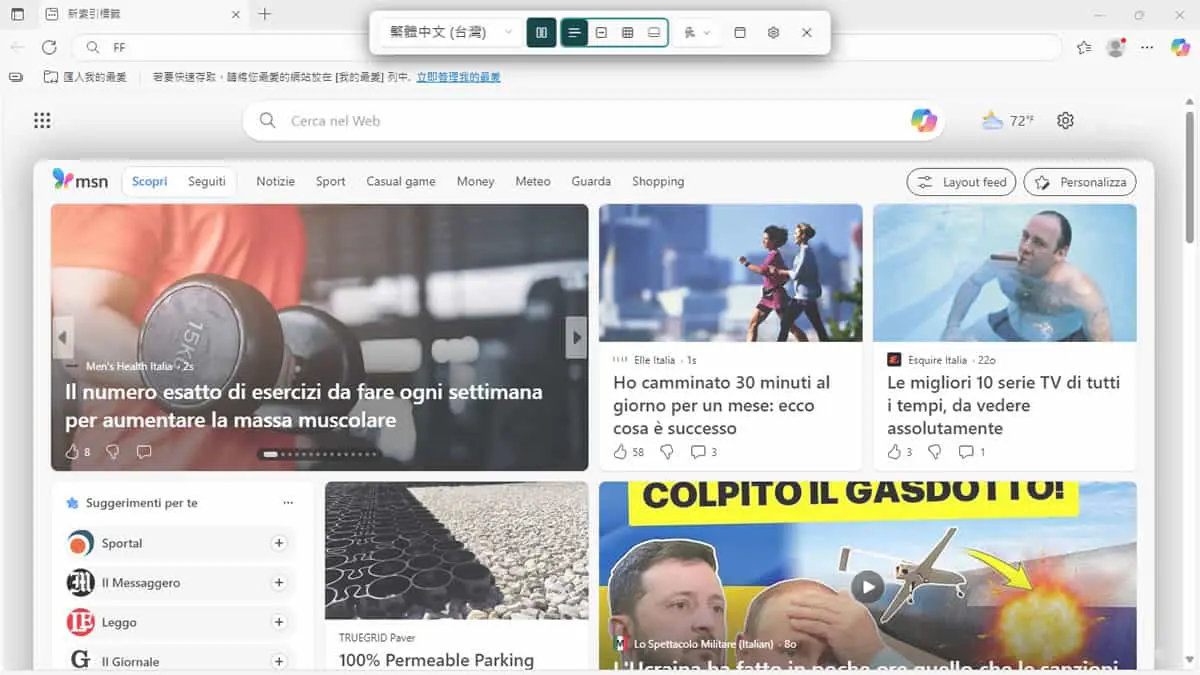Open Suggerimenti per te more options

[x=288, y=503]
